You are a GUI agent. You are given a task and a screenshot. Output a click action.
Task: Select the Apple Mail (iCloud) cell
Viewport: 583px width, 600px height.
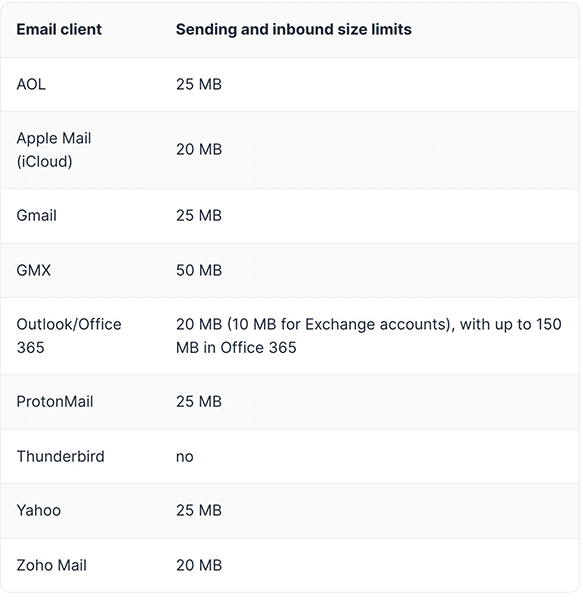point(54,150)
